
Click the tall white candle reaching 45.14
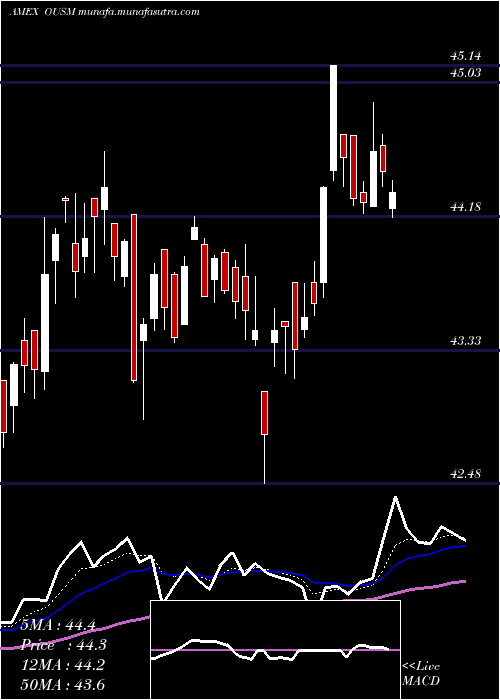coord(333,118)
